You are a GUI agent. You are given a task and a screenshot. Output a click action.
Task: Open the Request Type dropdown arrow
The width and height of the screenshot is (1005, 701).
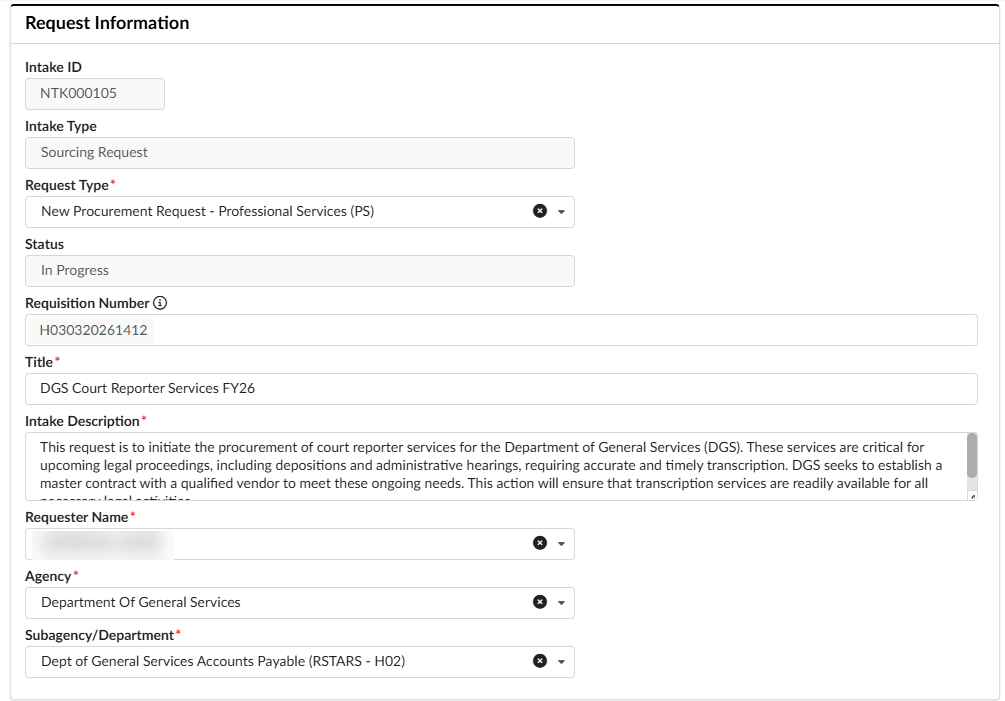click(560, 211)
